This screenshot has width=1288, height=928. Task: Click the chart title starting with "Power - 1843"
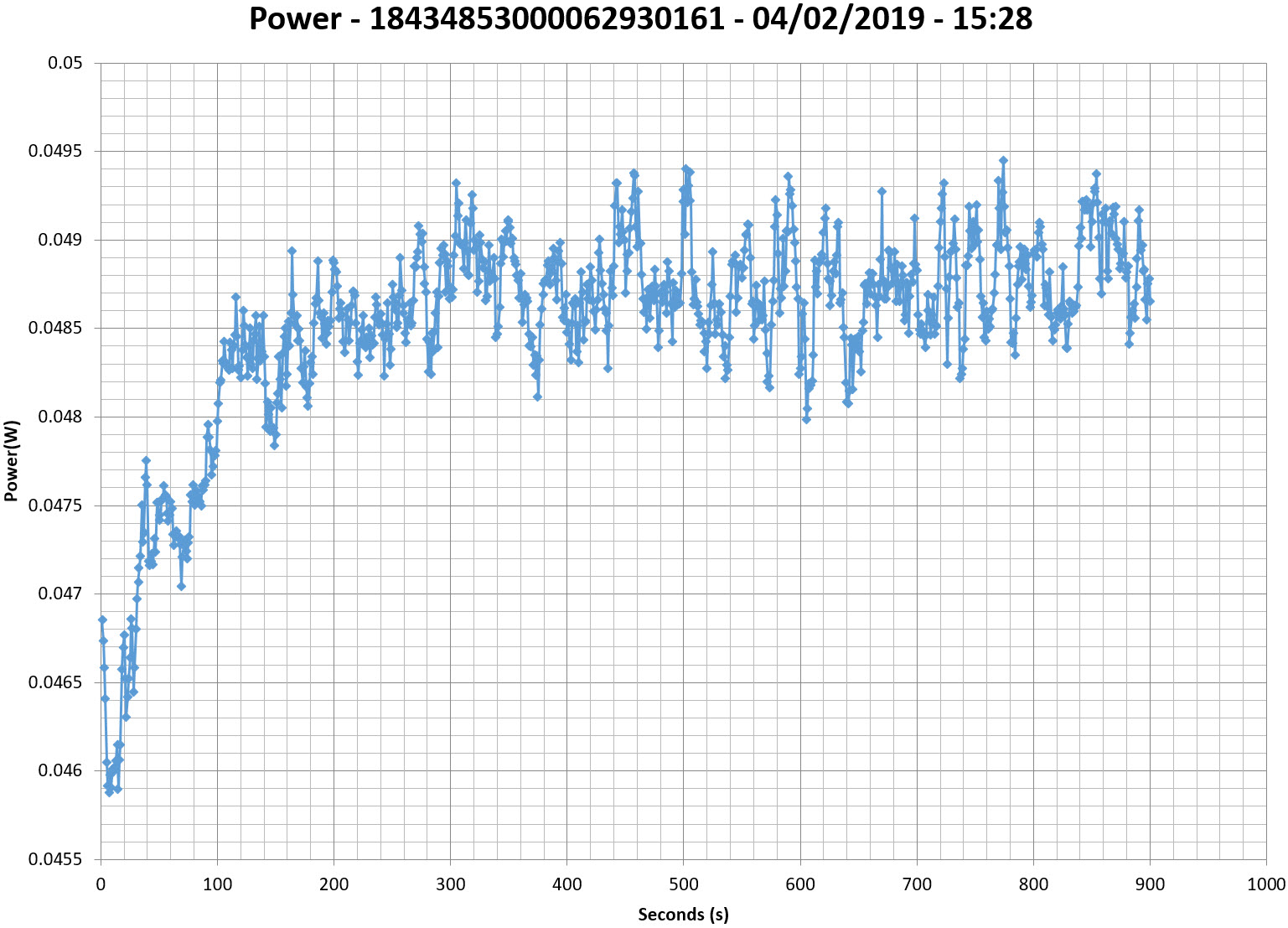pos(641,18)
